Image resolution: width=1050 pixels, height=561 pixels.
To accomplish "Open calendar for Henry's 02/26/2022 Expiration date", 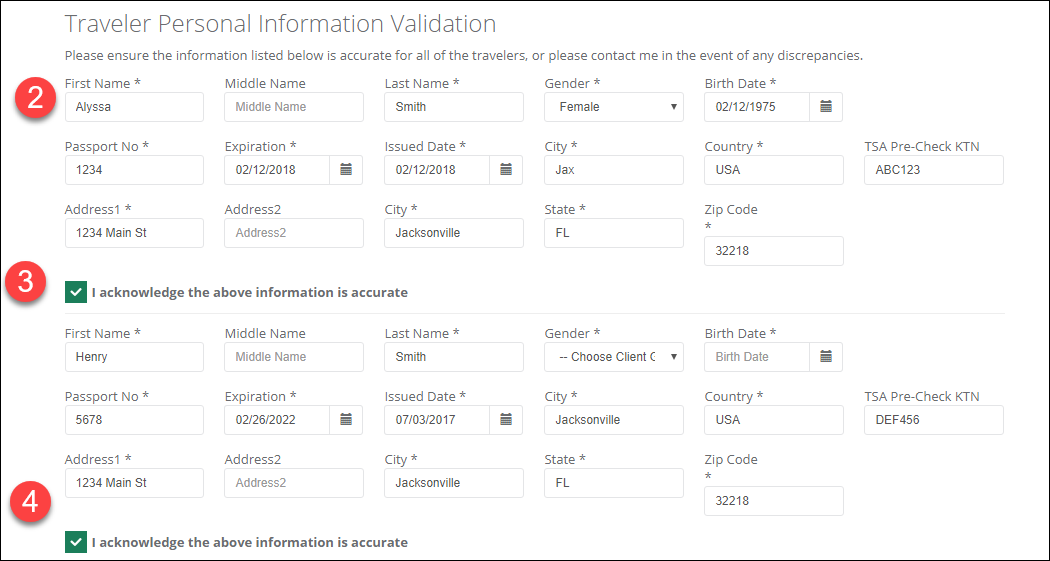I will pos(346,420).
